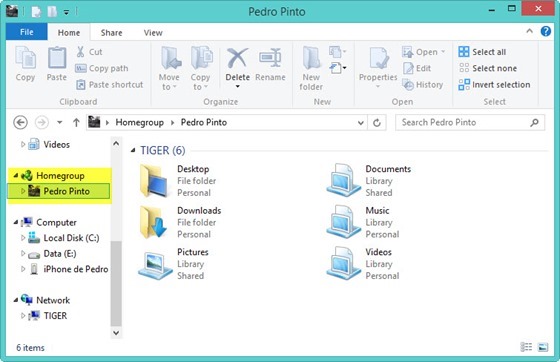
Task: Open the New item dropdown icon
Action: point(338,52)
